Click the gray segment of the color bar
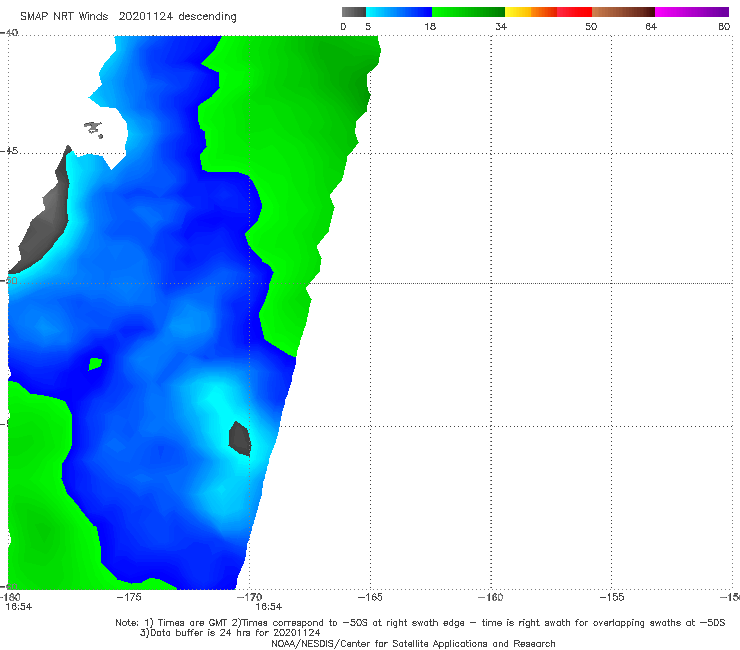The height and width of the screenshot is (650, 740). [x=354, y=12]
